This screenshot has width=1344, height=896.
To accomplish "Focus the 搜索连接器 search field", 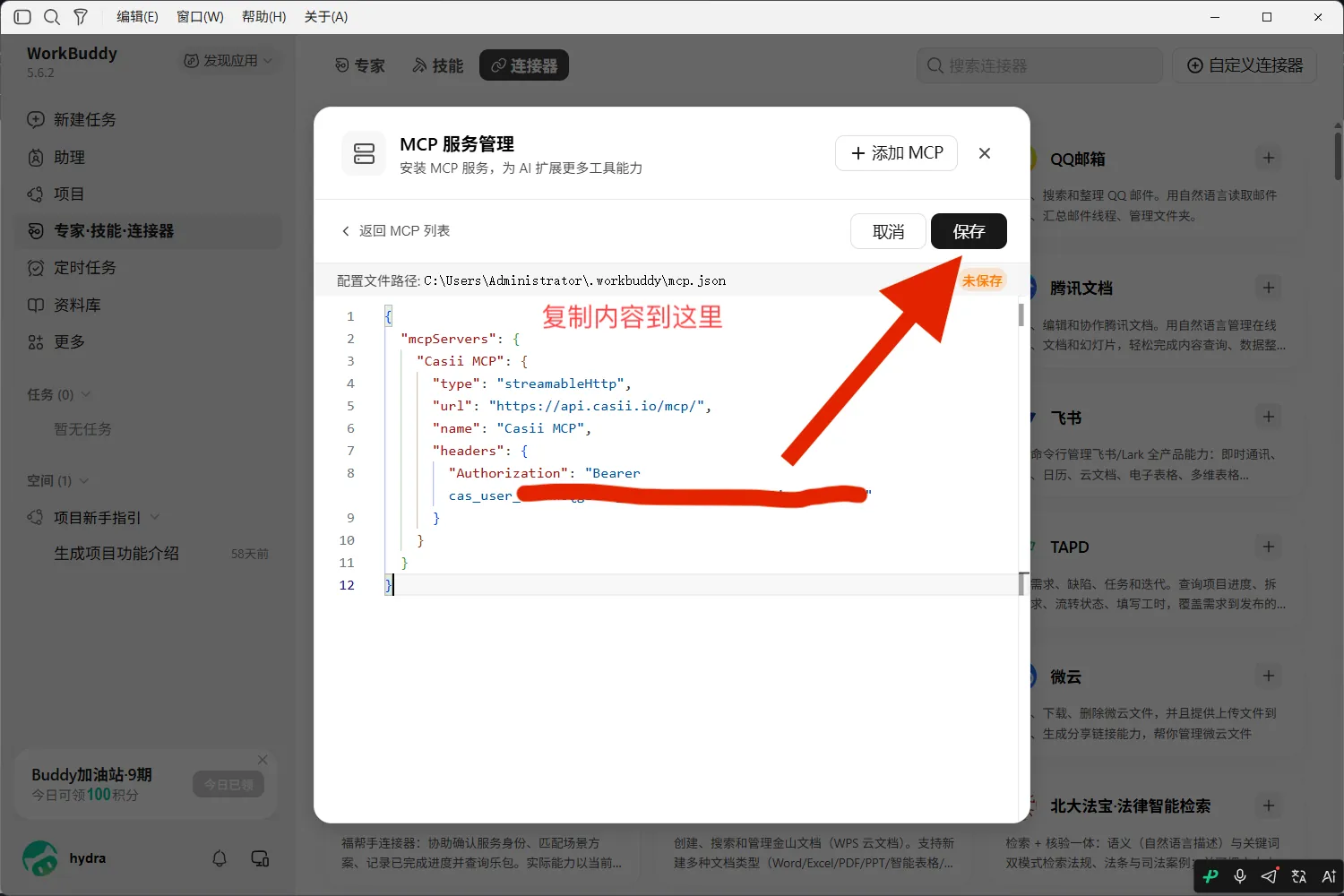I will click(x=1039, y=65).
